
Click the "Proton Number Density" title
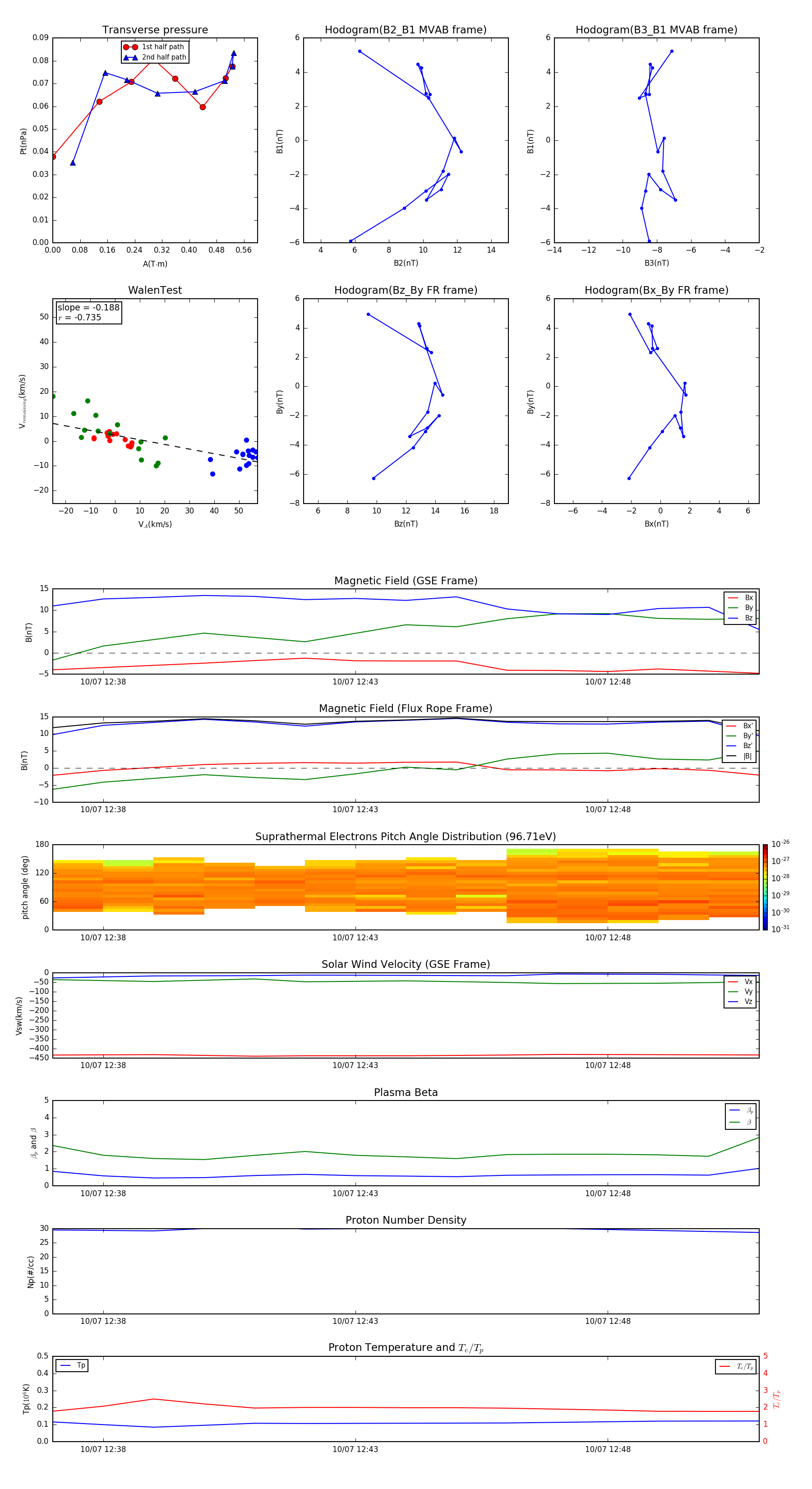pos(406,1220)
